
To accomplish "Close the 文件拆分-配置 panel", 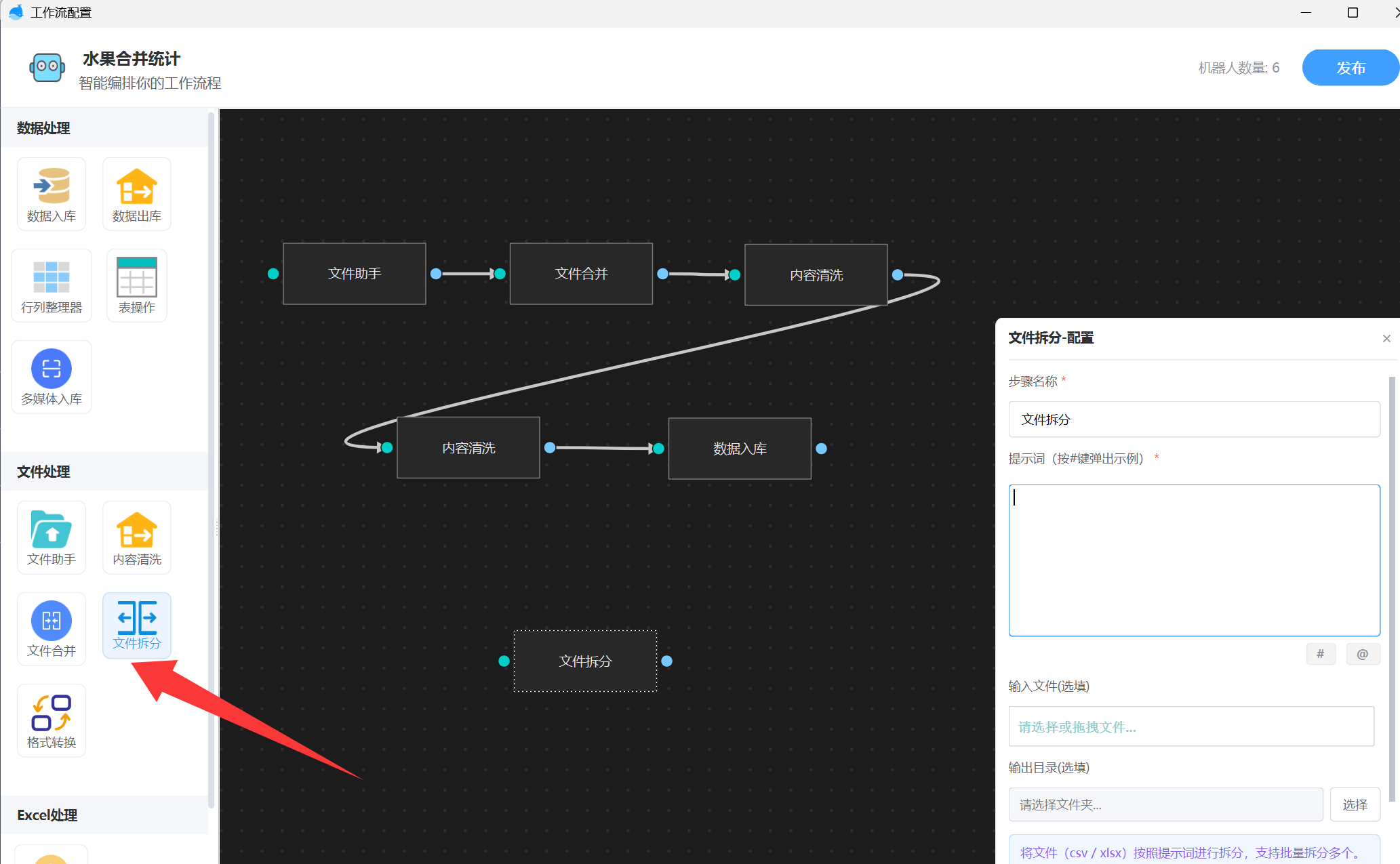I will (1386, 339).
